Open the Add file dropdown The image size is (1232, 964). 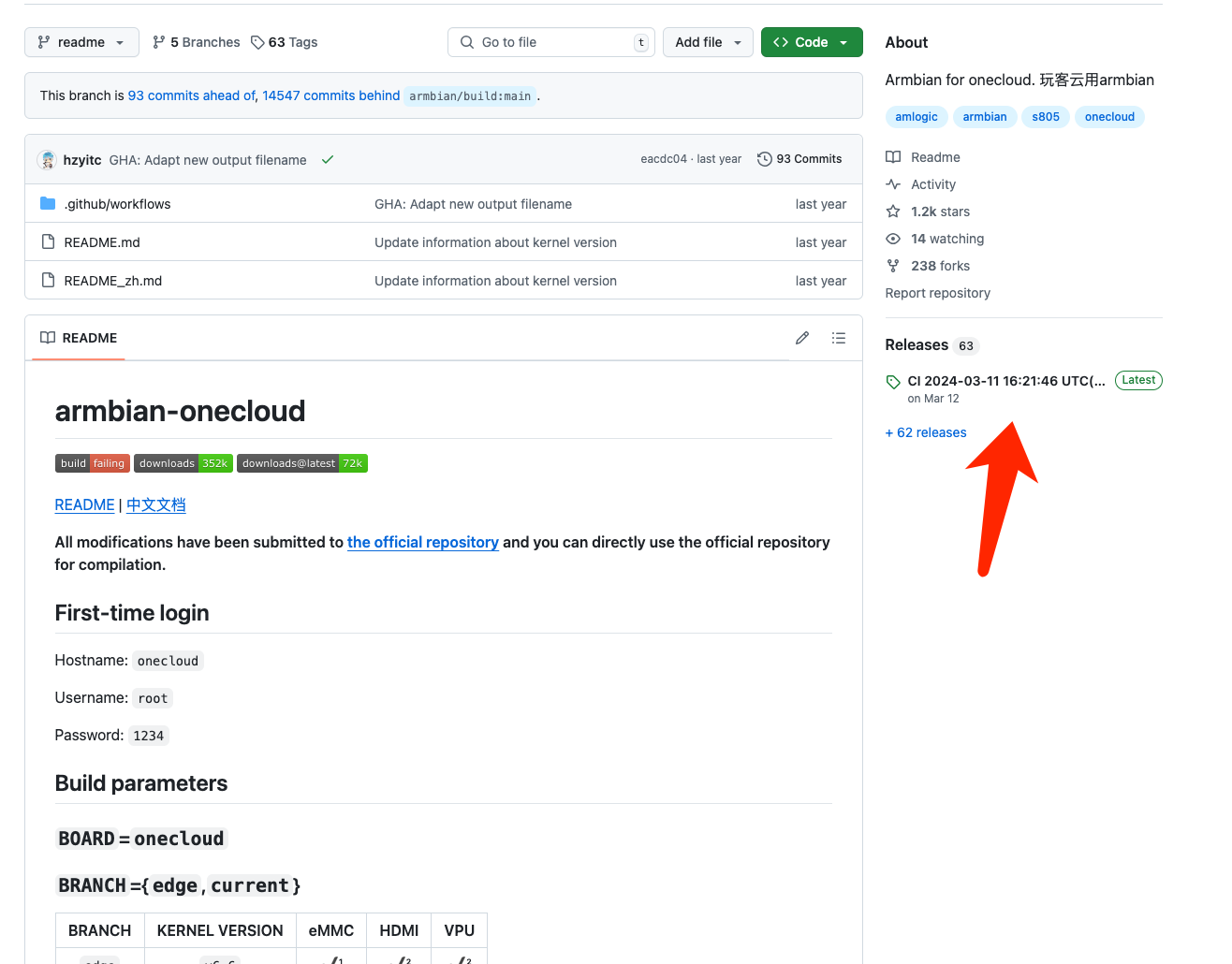(708, 42)
